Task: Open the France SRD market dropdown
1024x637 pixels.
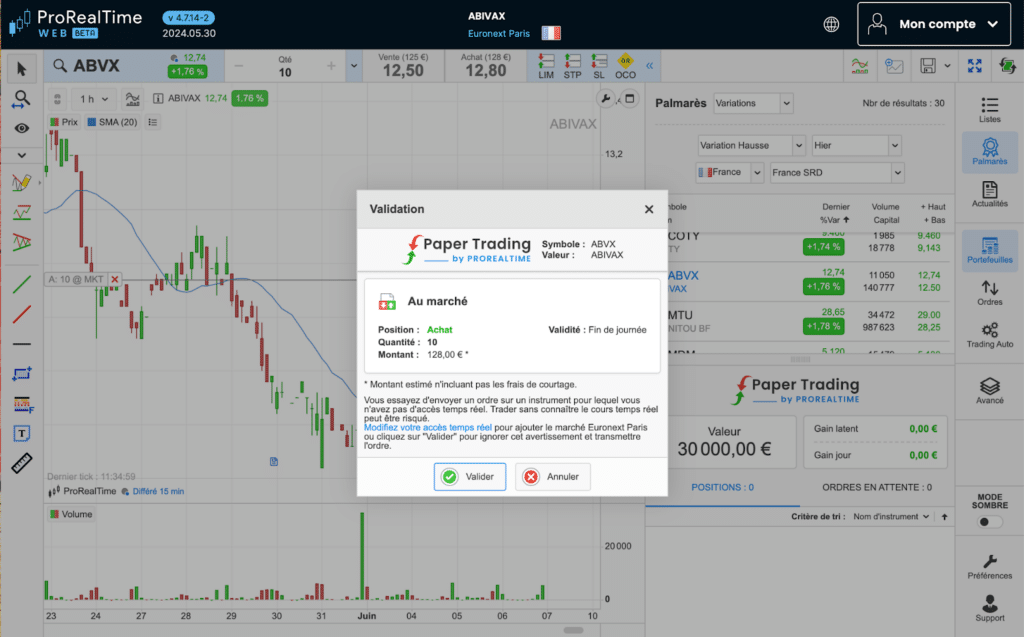Action: click(x=837, y=172)
